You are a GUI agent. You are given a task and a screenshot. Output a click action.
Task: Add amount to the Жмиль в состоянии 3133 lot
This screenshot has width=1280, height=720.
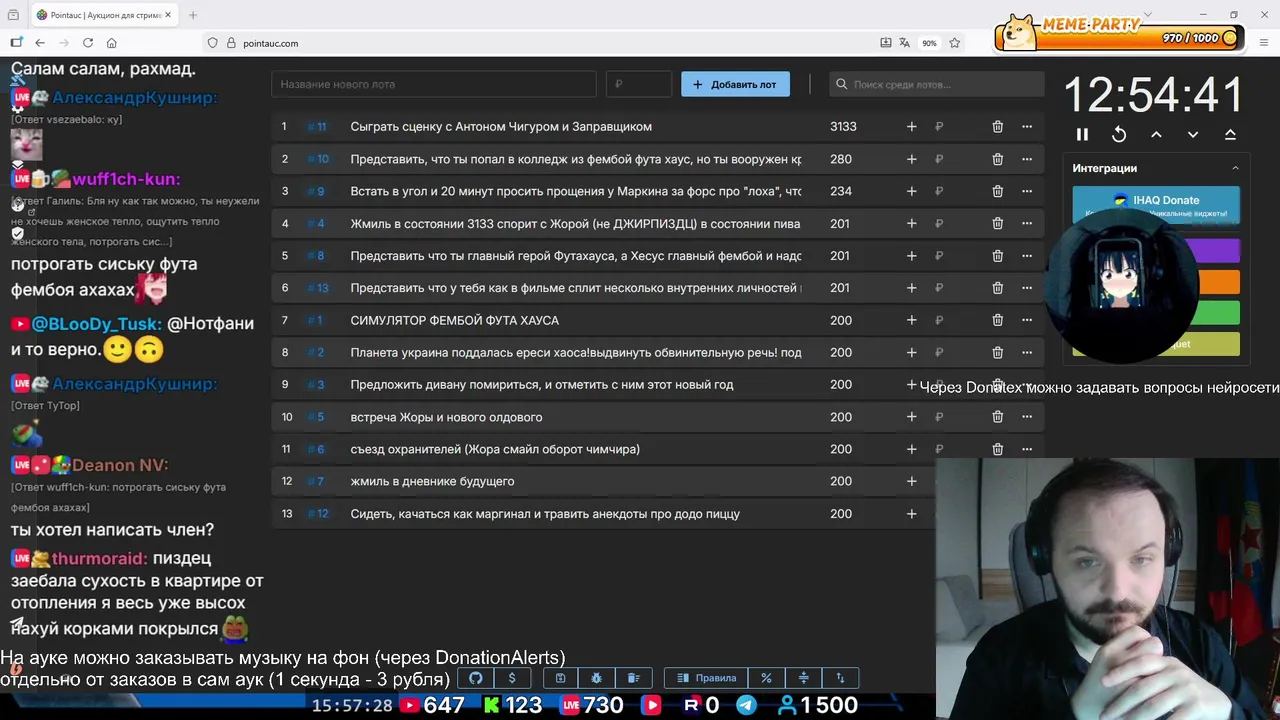[x=911, y=224]
